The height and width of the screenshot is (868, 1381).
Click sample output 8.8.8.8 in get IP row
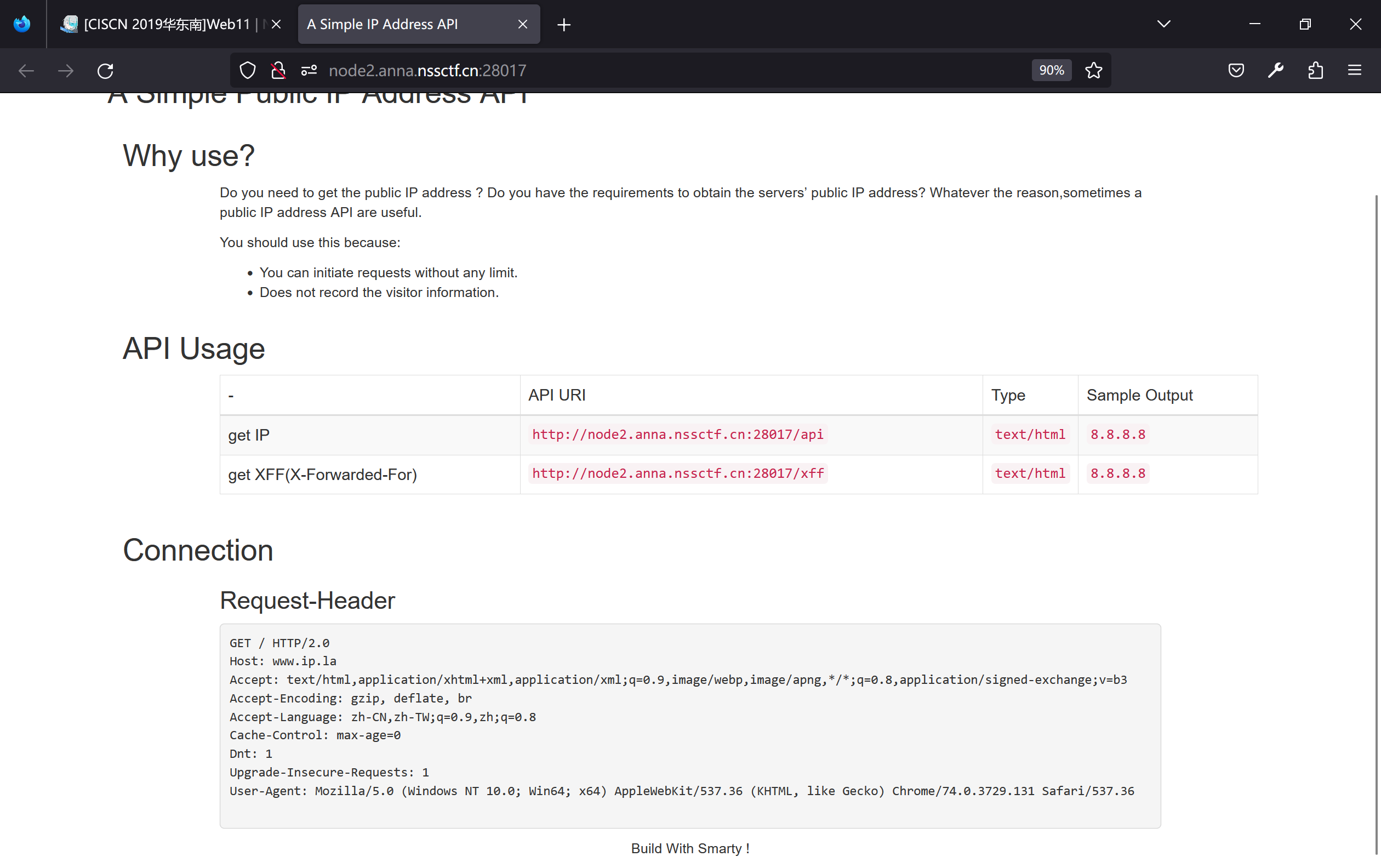[1118, 435]
